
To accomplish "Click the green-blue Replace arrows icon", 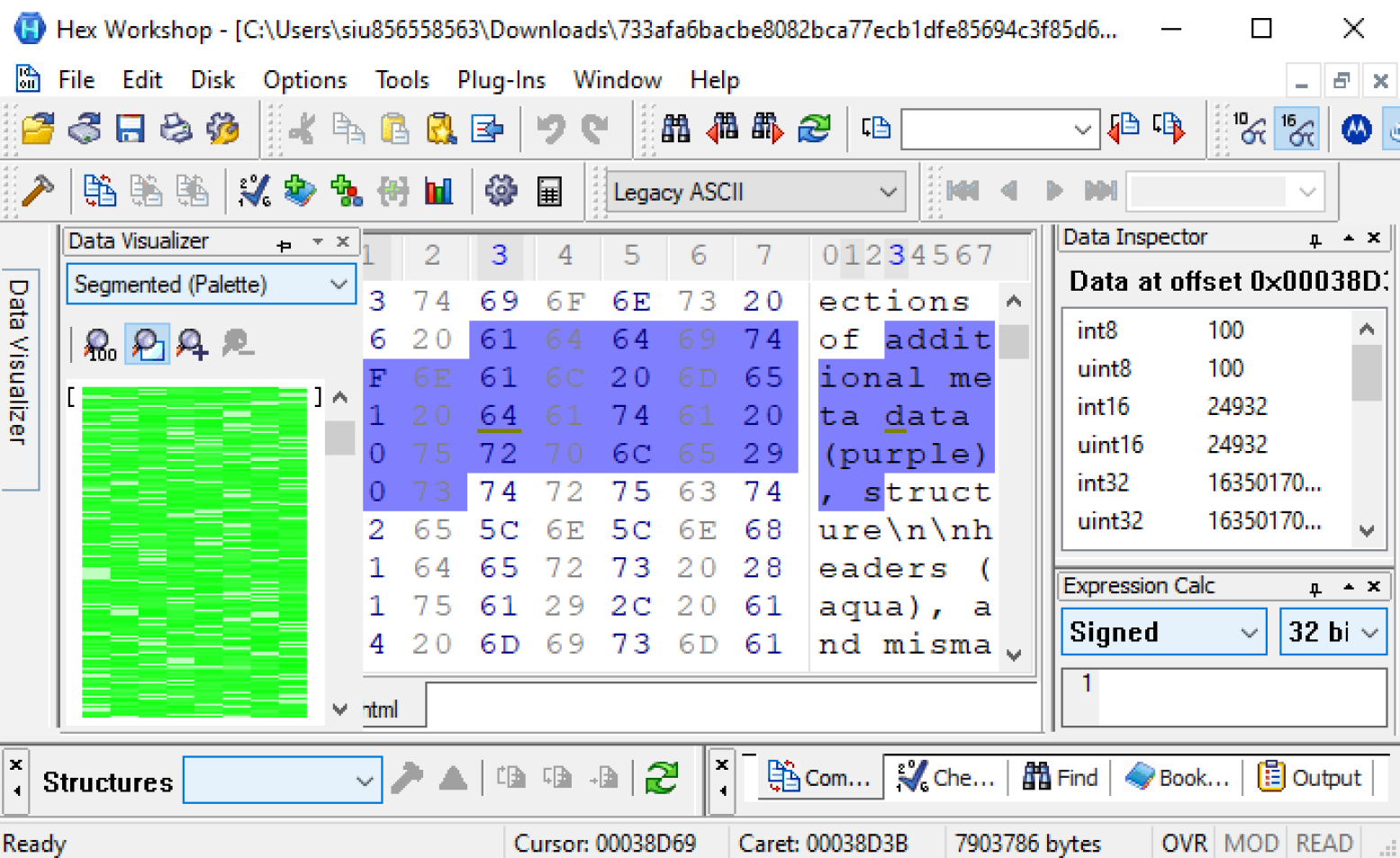I will point(814,130).
